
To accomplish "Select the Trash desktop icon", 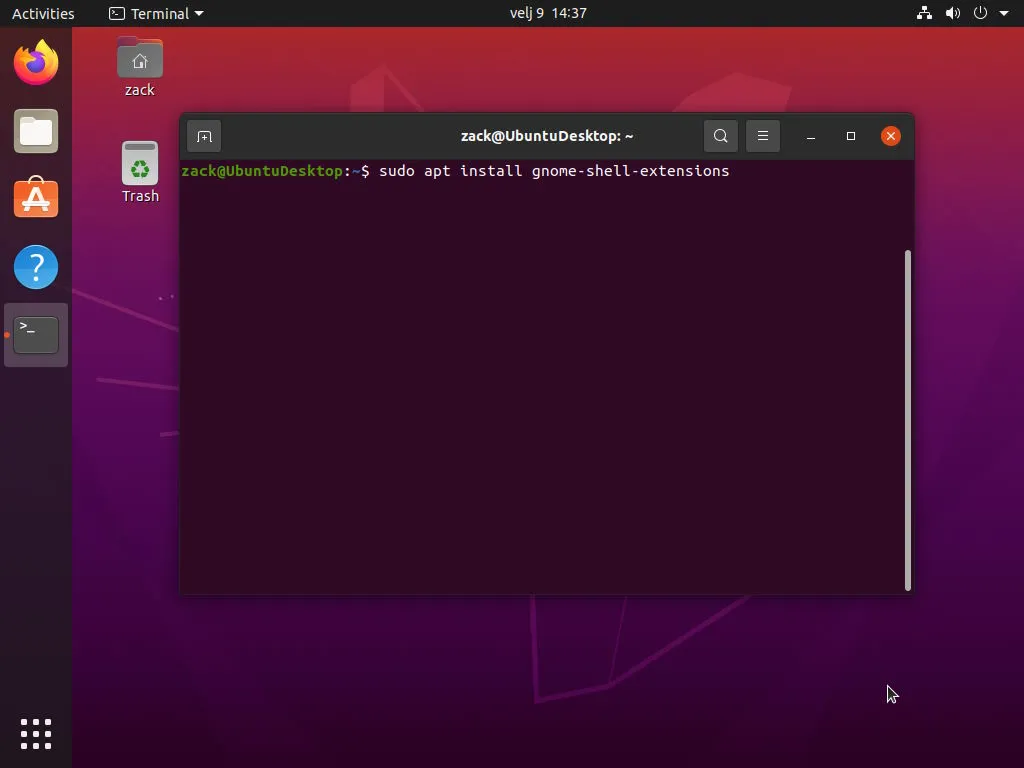I will click(x=140, y=172).
